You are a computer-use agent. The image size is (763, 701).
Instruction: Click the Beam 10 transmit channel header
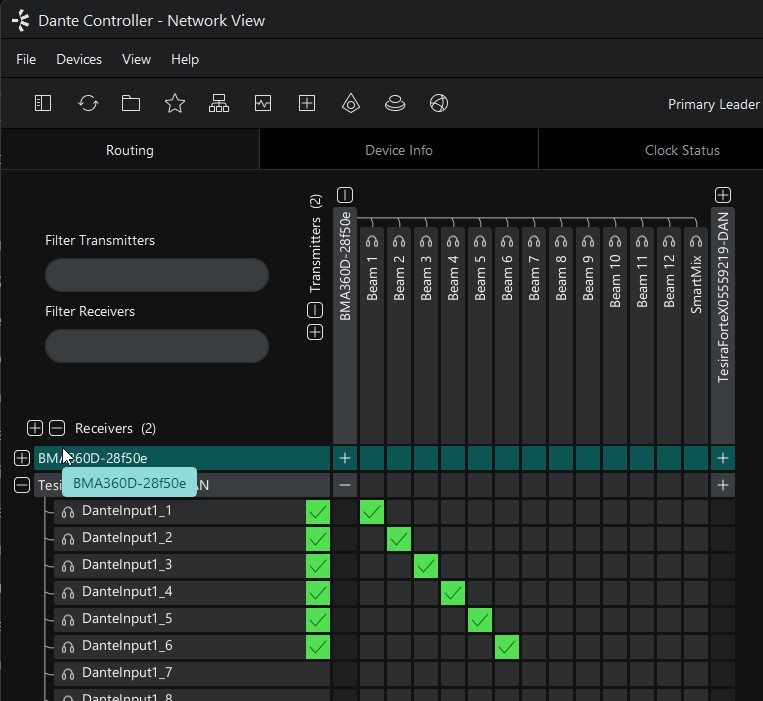coord(615,336)
